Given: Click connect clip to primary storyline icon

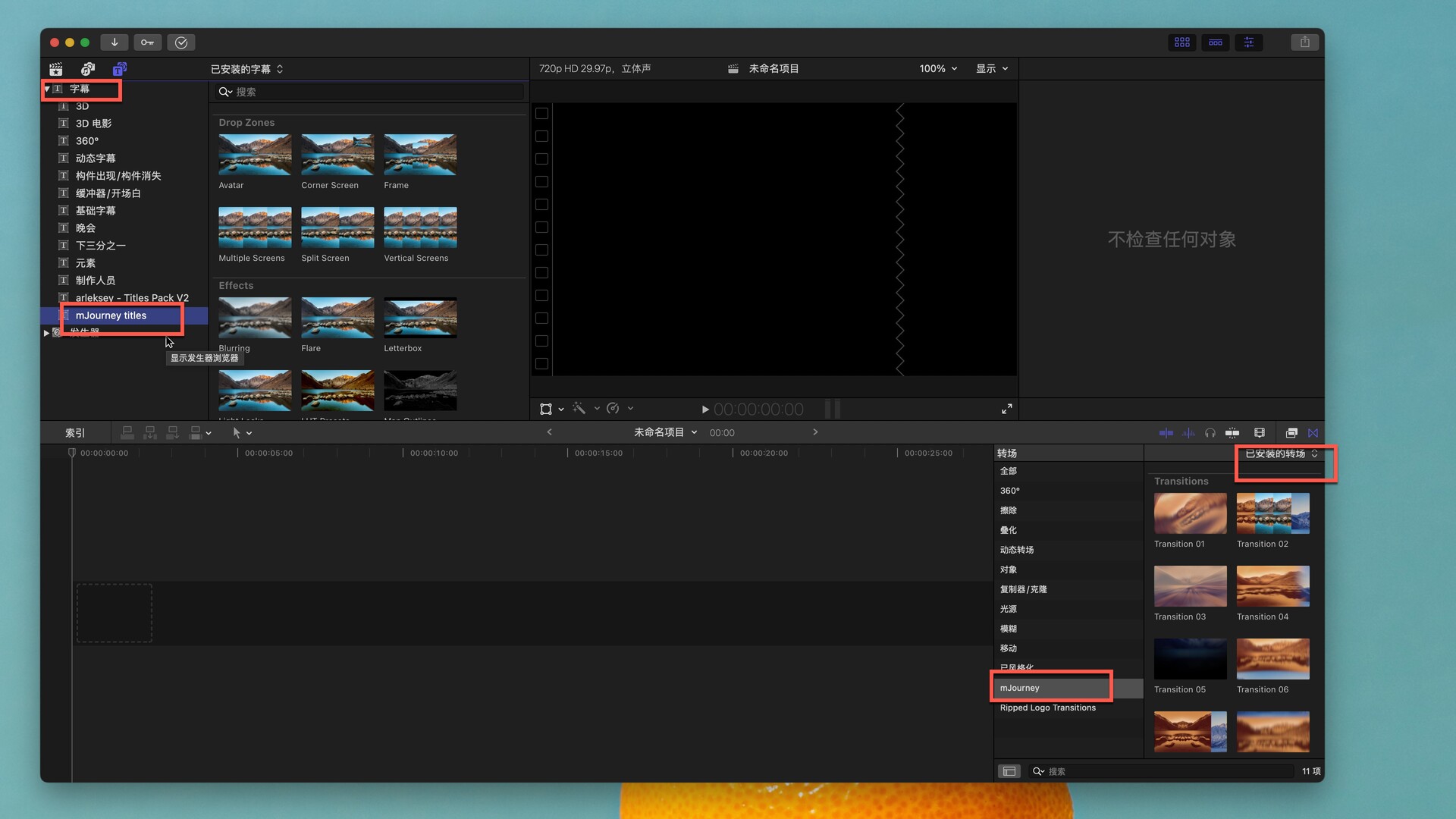Looking at the screenshot, I should (x=127, y=433).
